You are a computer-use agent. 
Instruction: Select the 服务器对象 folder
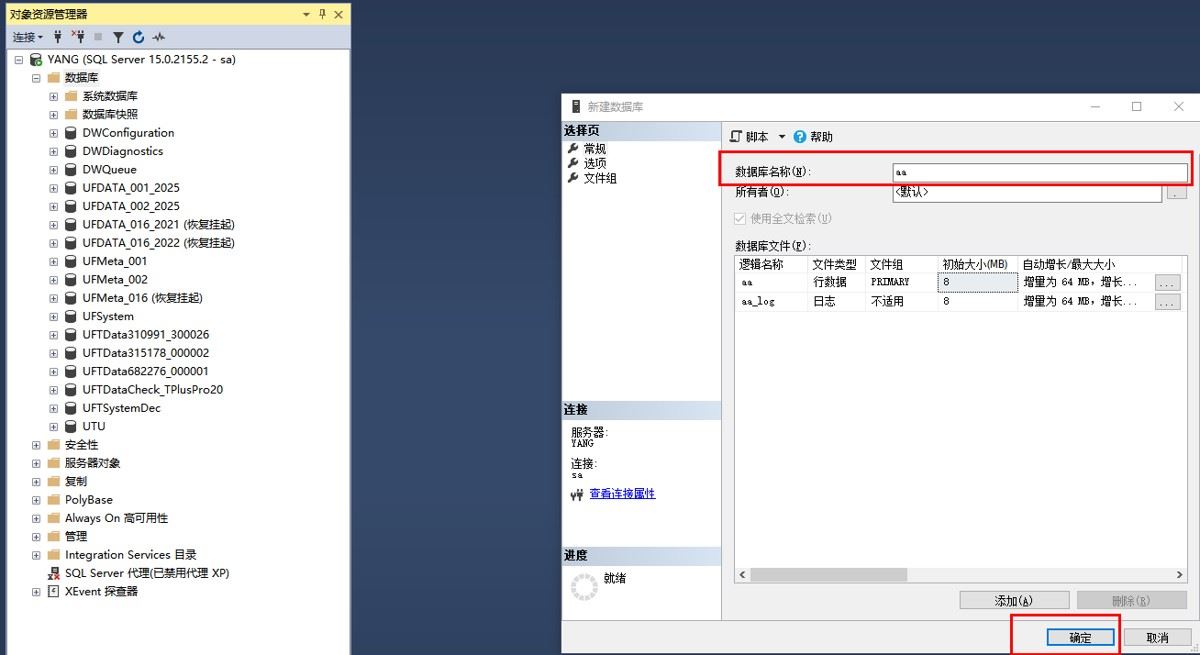[92, 463]
